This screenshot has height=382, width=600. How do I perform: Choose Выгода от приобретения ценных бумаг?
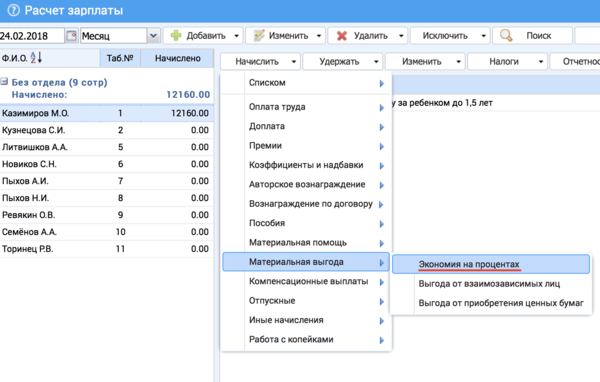(491, 303)
